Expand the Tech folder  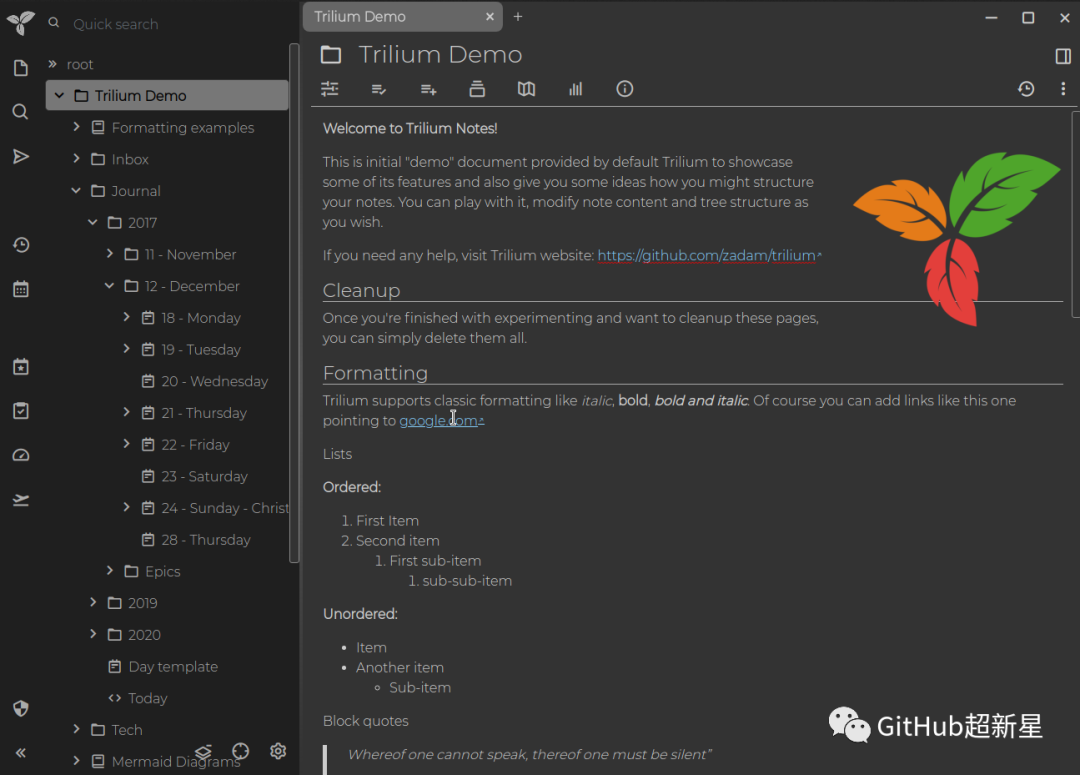[x=76, y=729]
